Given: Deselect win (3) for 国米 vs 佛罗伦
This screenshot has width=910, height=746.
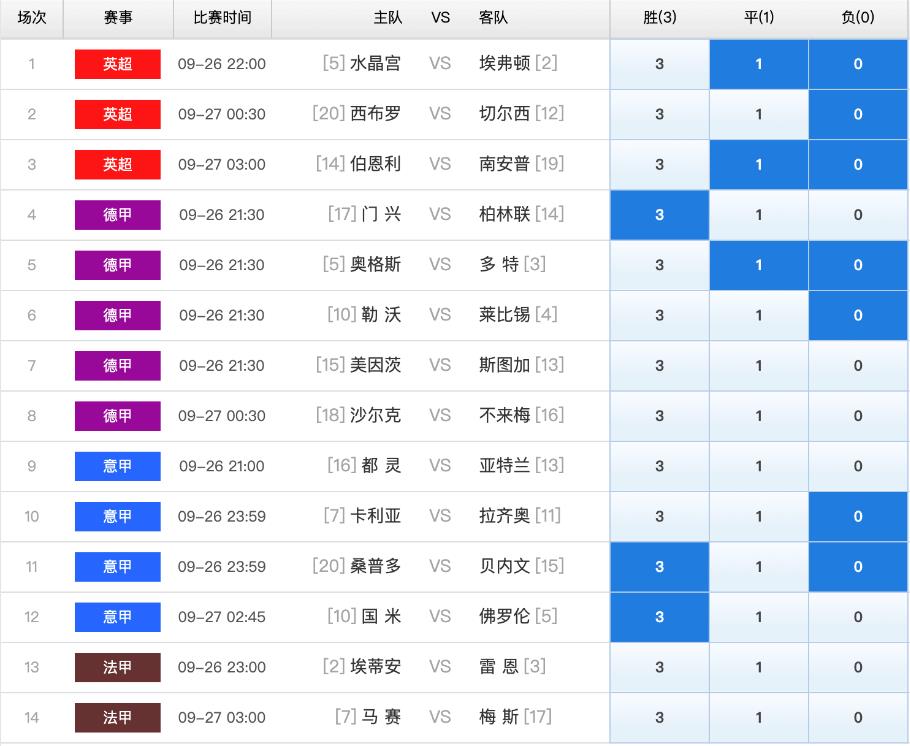Looking at the screenshot, I should pyautogui.click(x=659, y=617).
